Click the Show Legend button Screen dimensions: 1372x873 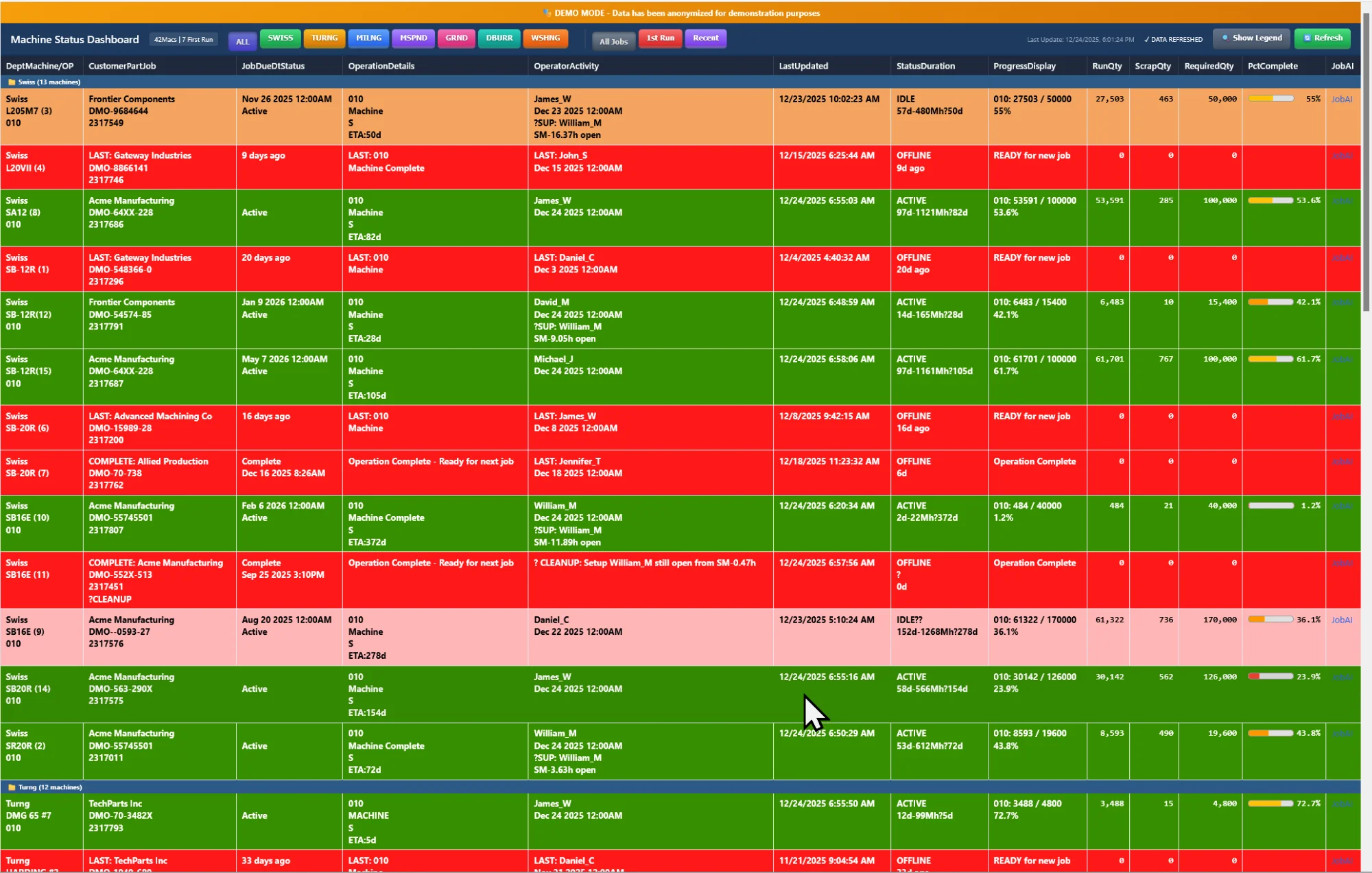coord(1251,38)
